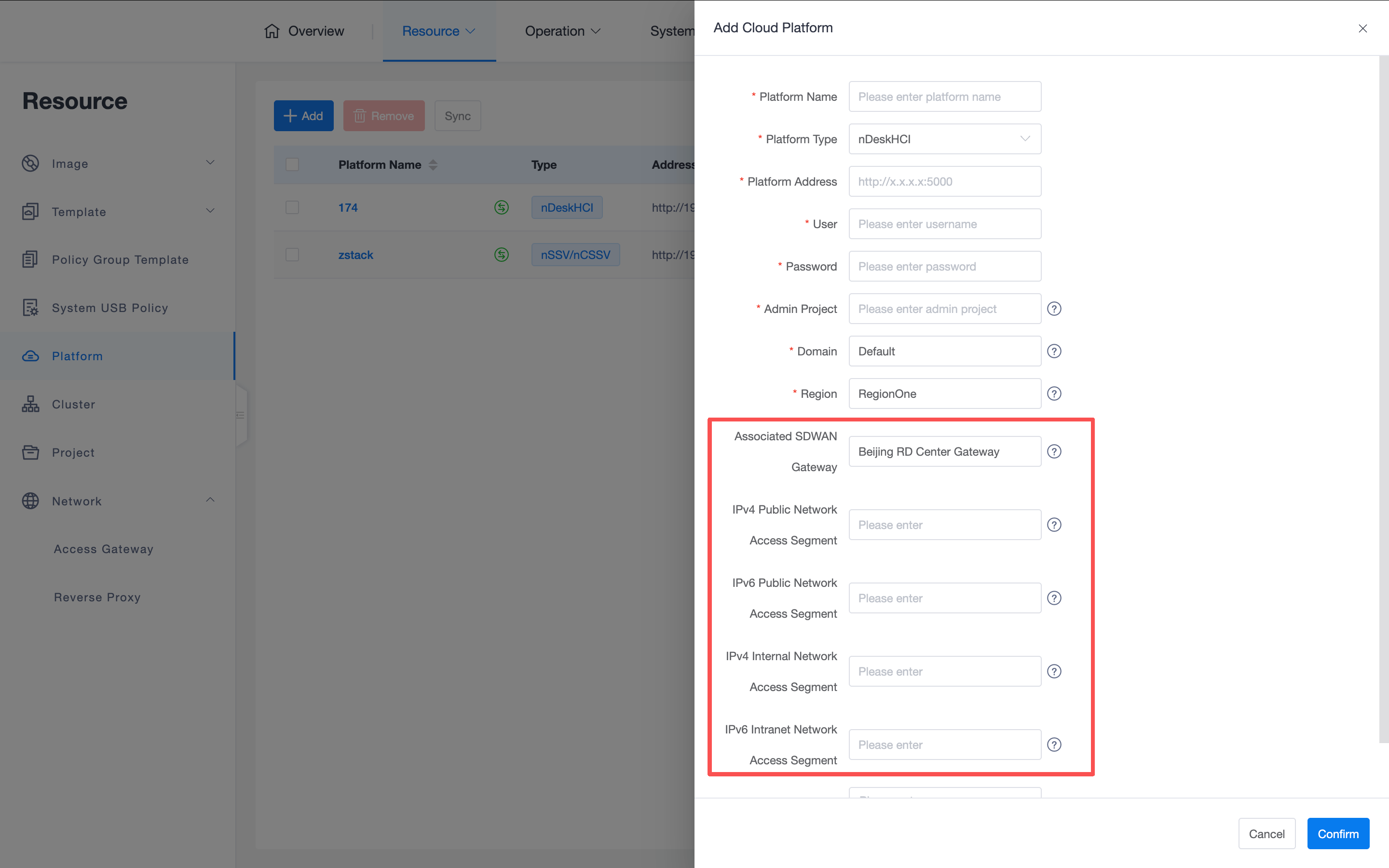Click help icon for Associated SDWAN Gateway
1389x868 pixels.
coord(1054,452)
